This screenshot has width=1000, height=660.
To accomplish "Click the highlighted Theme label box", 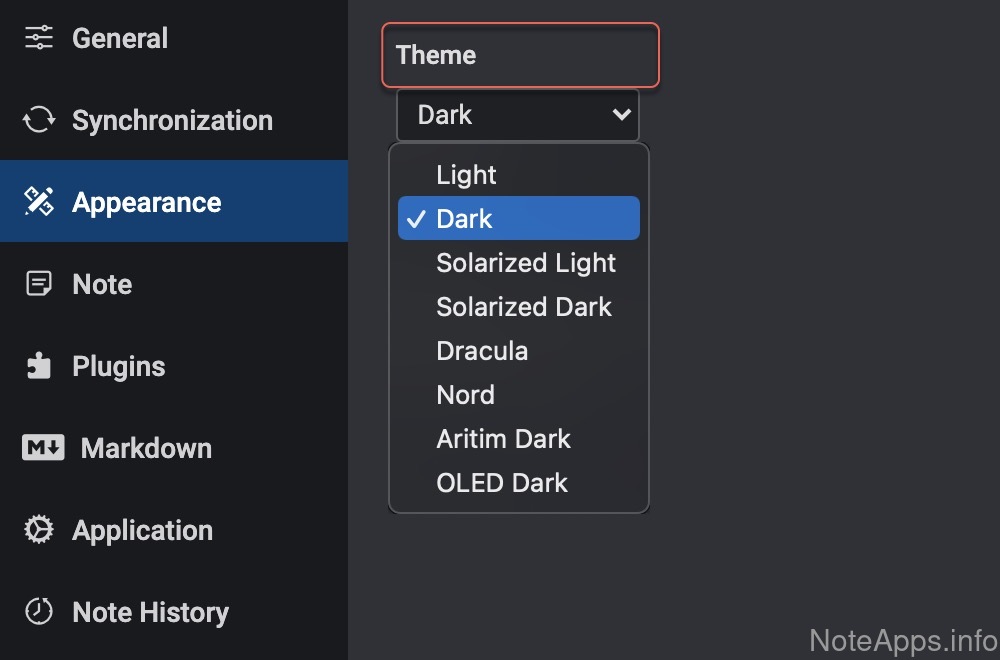I will (520, 55).
